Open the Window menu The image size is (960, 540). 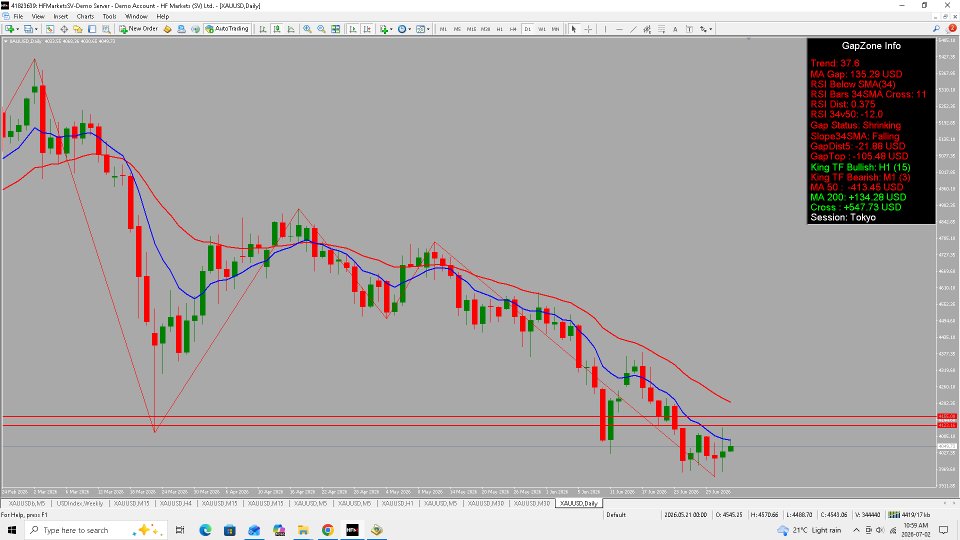click(136, 17)
